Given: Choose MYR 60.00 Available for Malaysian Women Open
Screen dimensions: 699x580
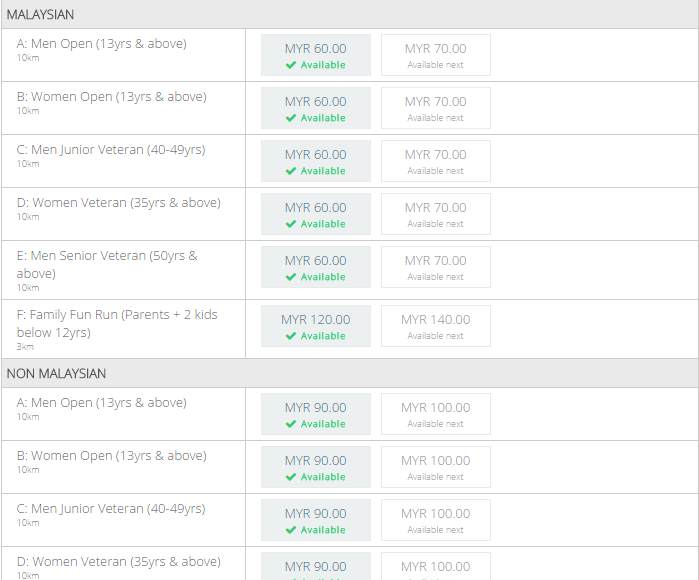Looking at the screenshot, I should coord(316,108).
